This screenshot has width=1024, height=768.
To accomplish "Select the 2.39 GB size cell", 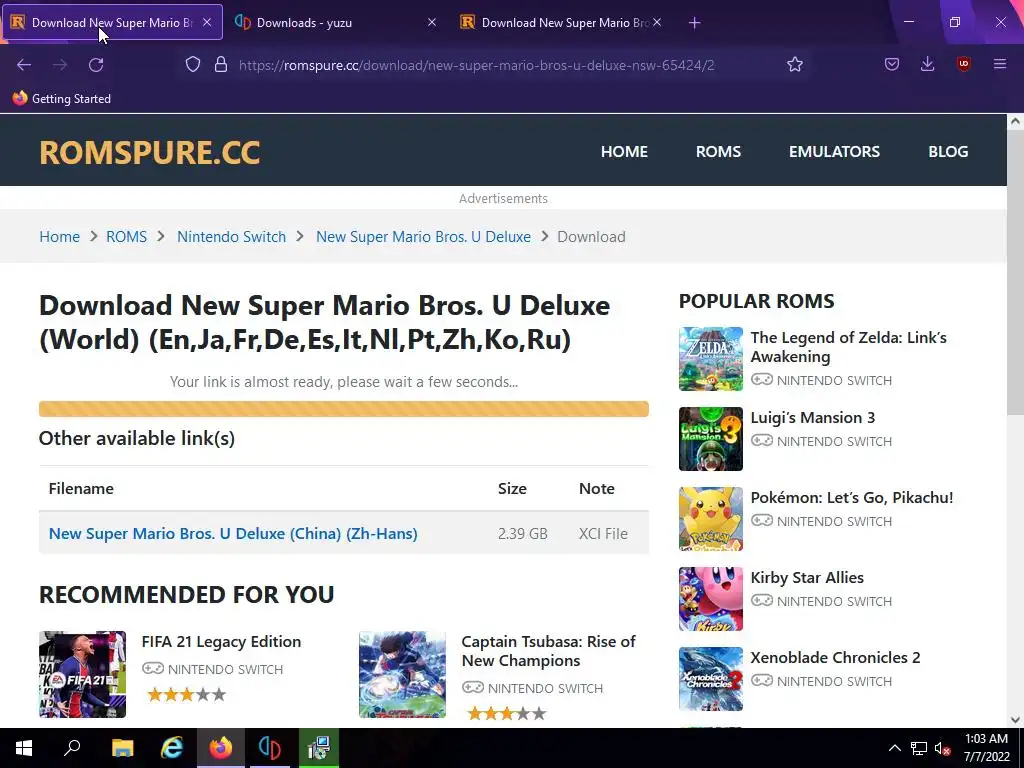I will tap(522, 534).
